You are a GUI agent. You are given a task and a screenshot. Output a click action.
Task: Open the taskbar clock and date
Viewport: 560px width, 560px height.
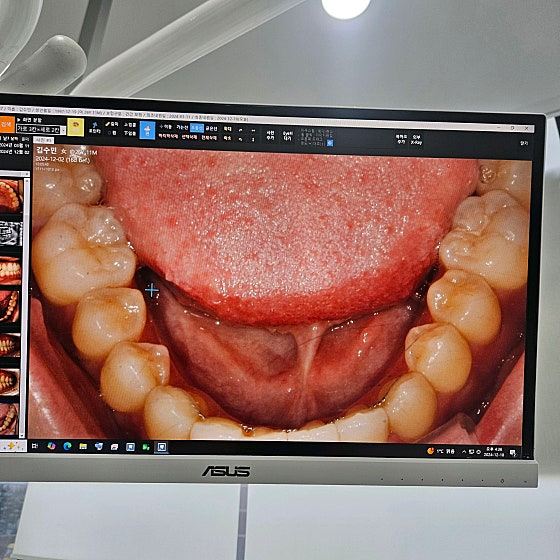(x=494, y=452)
